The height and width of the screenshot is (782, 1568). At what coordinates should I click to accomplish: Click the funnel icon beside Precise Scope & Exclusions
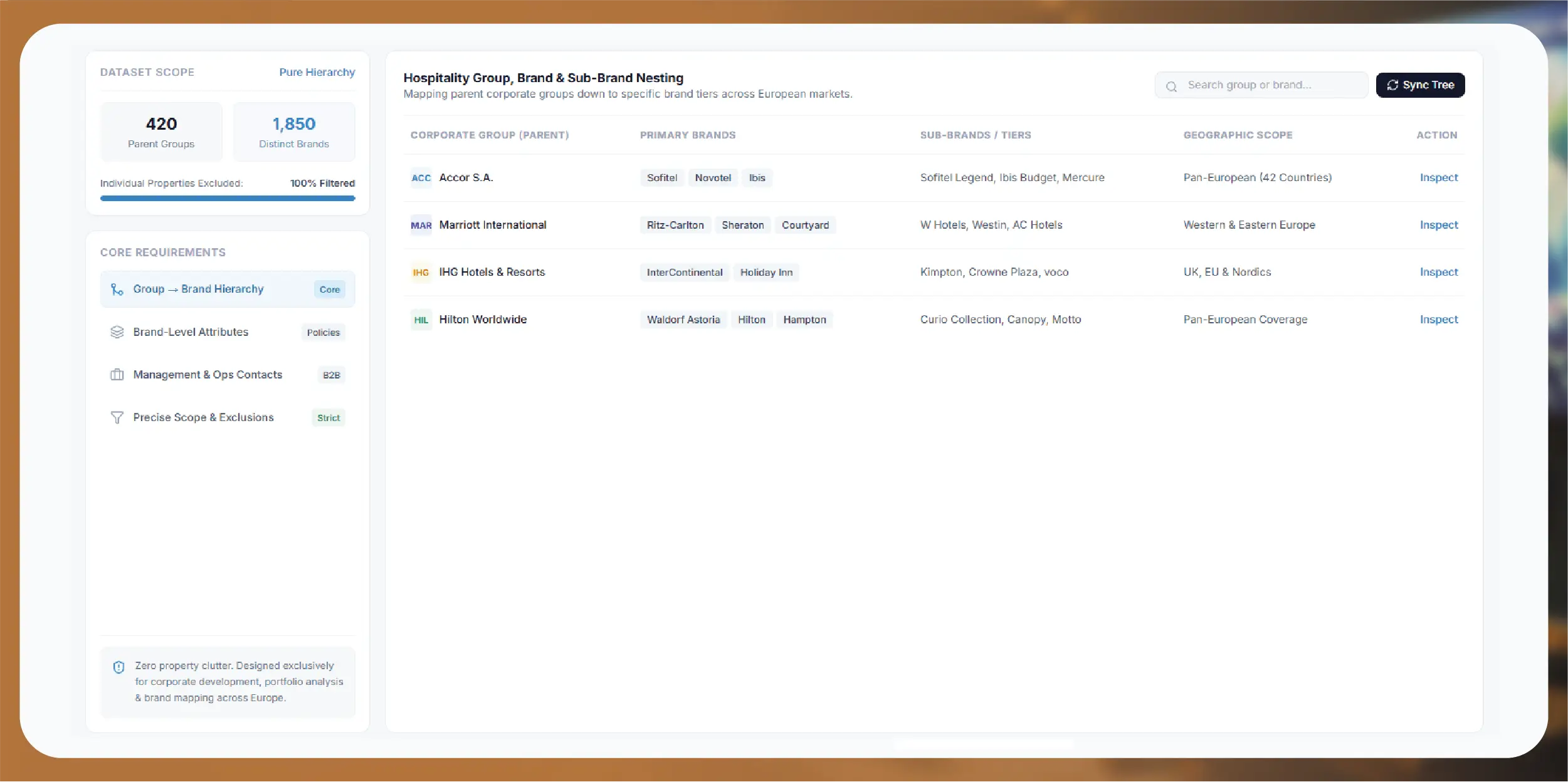(x=117, y=417)
